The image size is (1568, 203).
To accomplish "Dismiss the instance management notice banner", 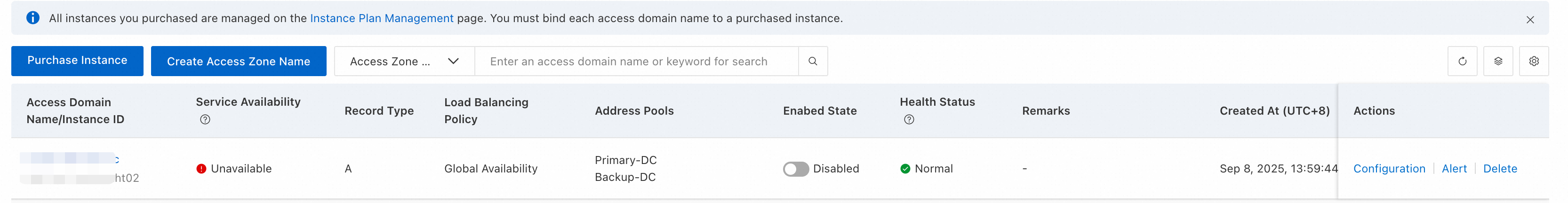I will pos(1530,19).
